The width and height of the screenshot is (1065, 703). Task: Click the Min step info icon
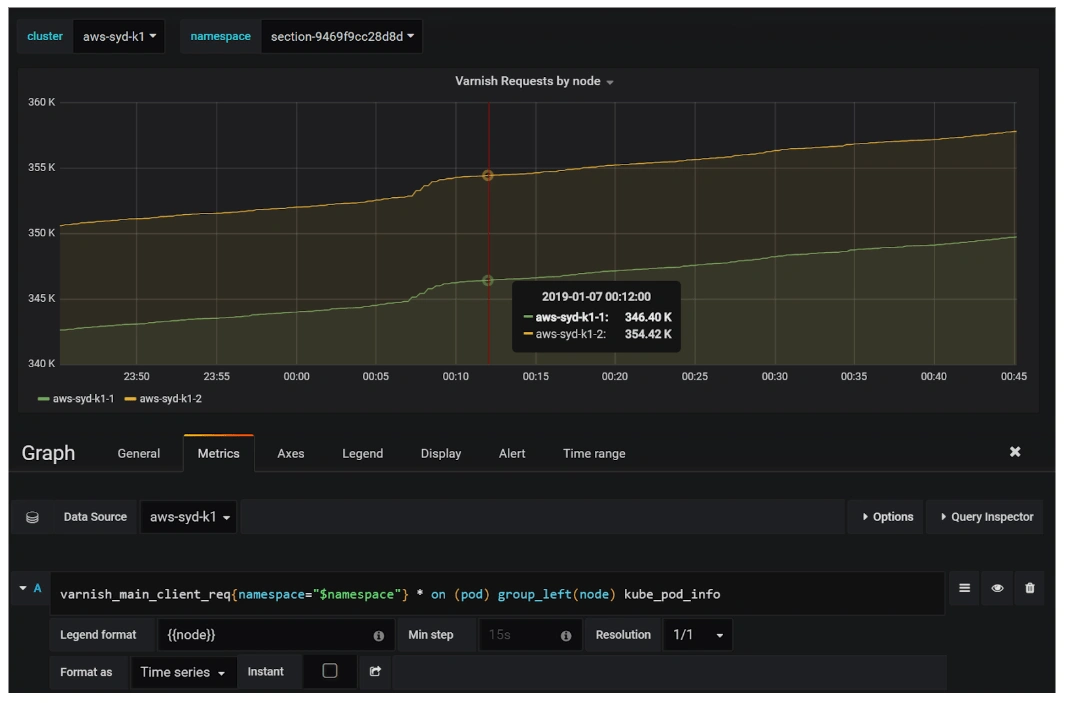pyautogui.click(x=566, y=636)
